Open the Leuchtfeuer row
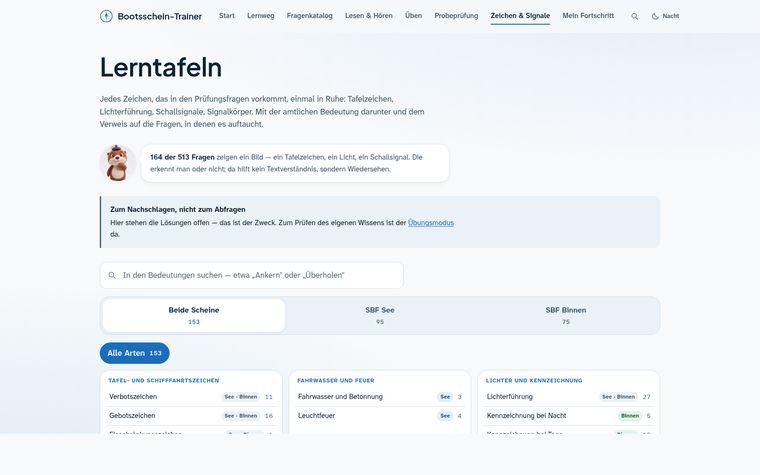The image size is (760, 475). coord(380,416)
